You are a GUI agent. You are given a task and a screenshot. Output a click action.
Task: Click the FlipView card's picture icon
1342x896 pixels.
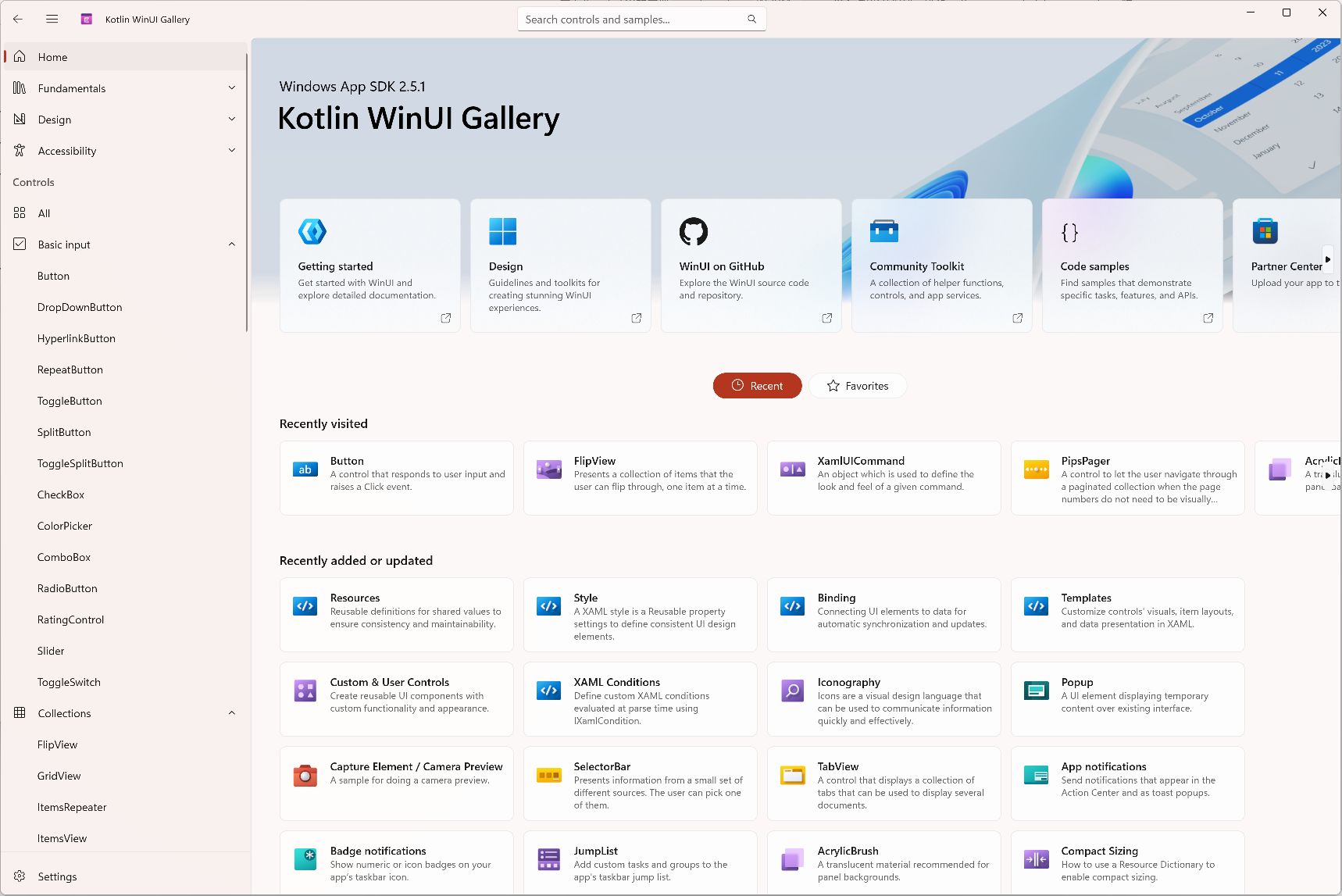pos(549,469)
